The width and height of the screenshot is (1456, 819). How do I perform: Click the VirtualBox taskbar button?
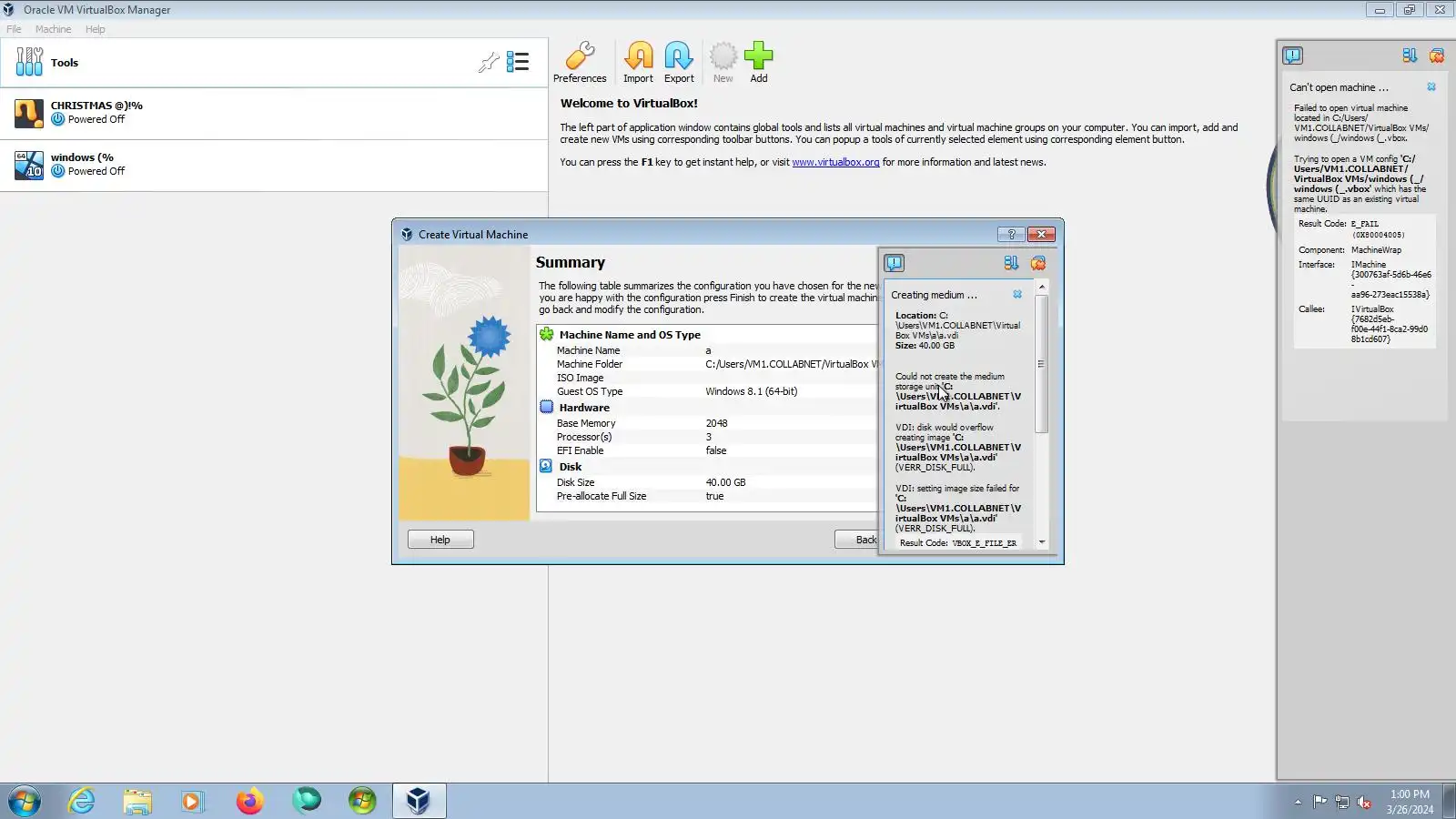[419, 801]
